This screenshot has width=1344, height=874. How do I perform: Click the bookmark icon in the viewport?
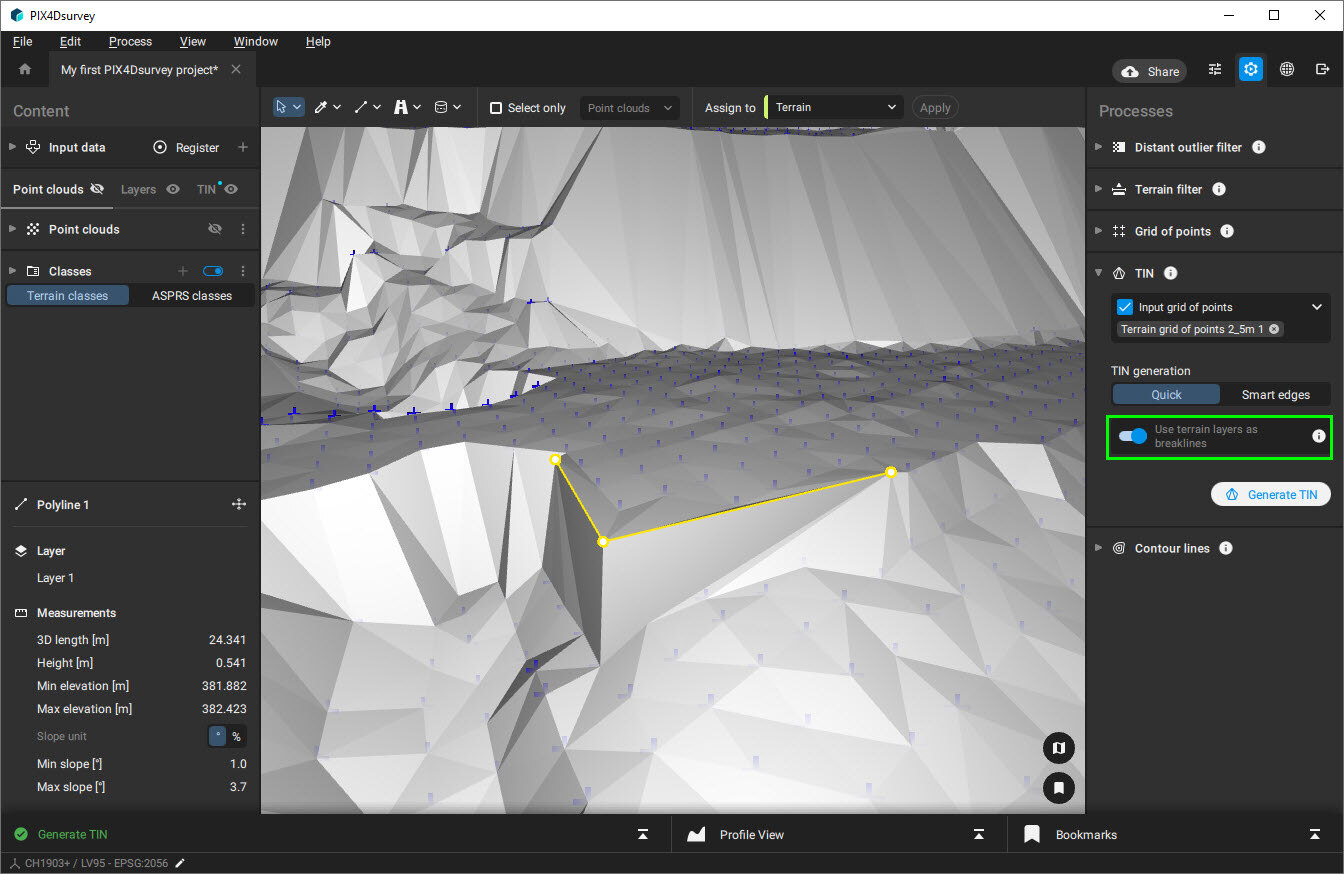[x=1058, y=788]
